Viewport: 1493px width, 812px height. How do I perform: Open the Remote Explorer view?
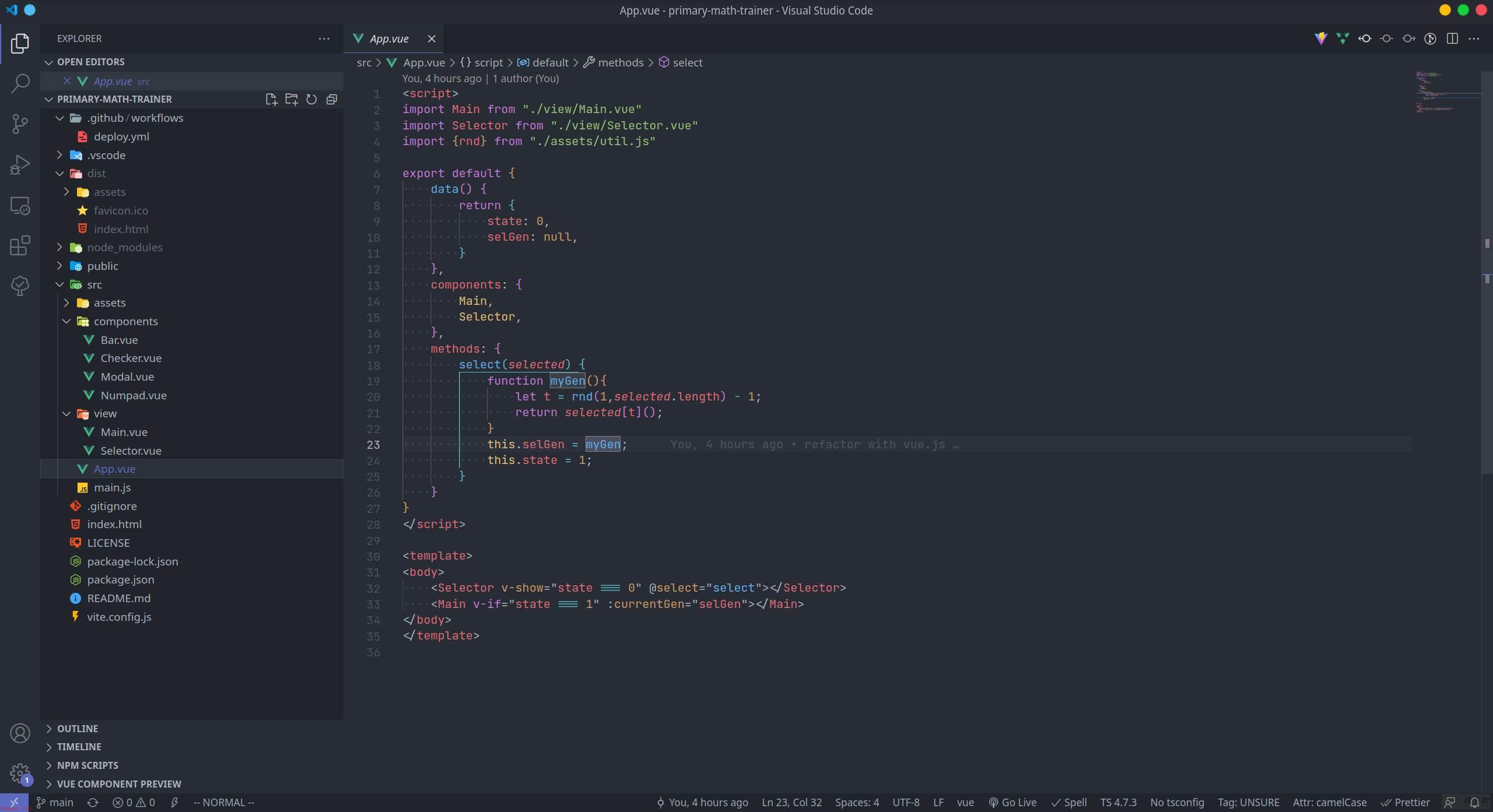coord(20,205)
